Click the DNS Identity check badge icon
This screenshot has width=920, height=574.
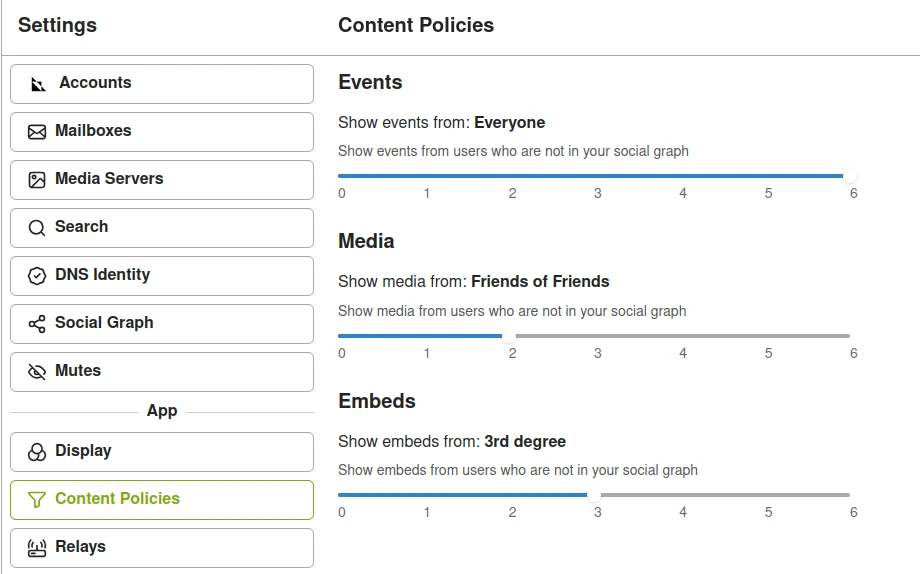pyautogui.click(x=37, y=276)
